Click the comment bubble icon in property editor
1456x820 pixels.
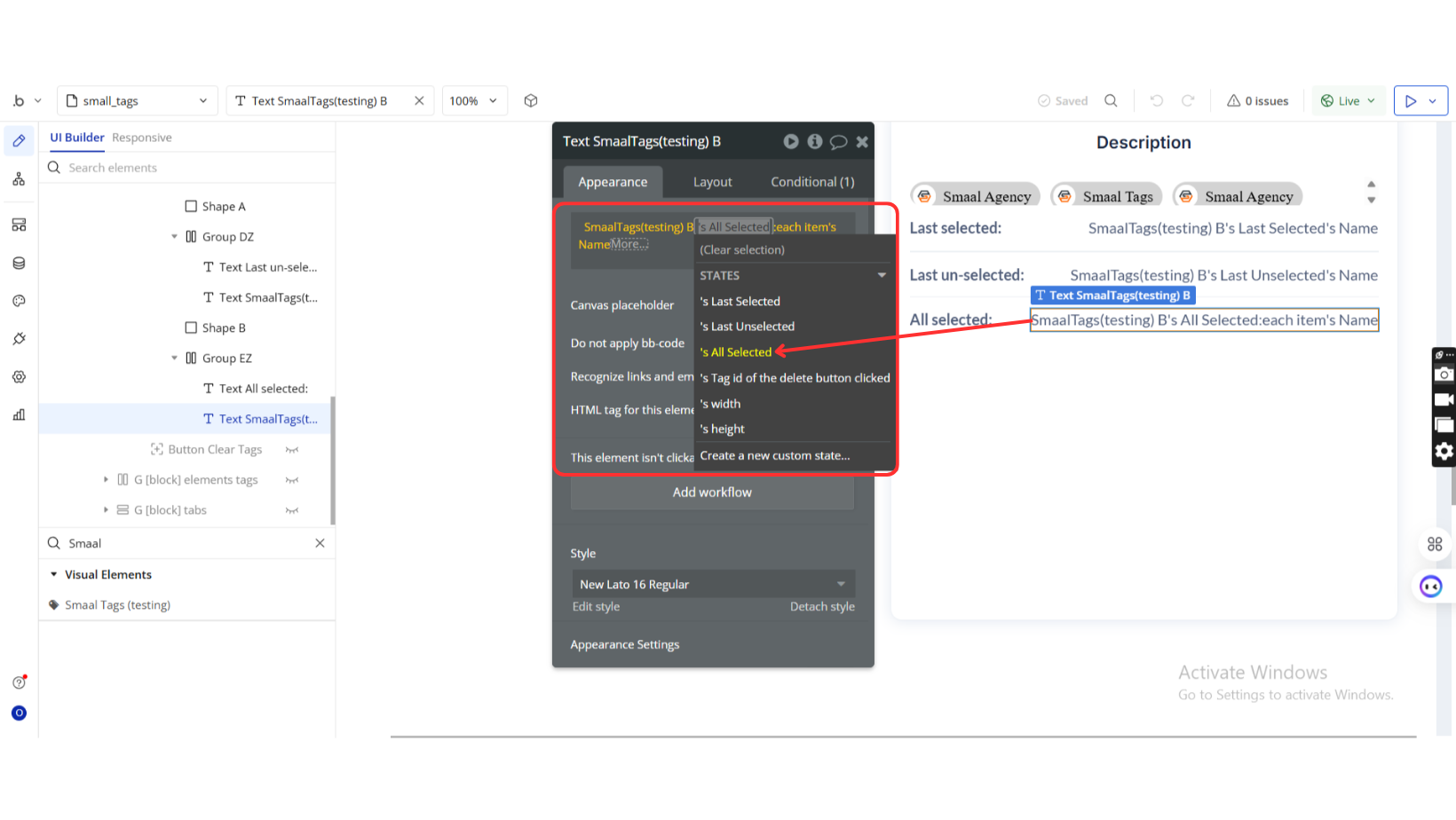coord(838,142)
